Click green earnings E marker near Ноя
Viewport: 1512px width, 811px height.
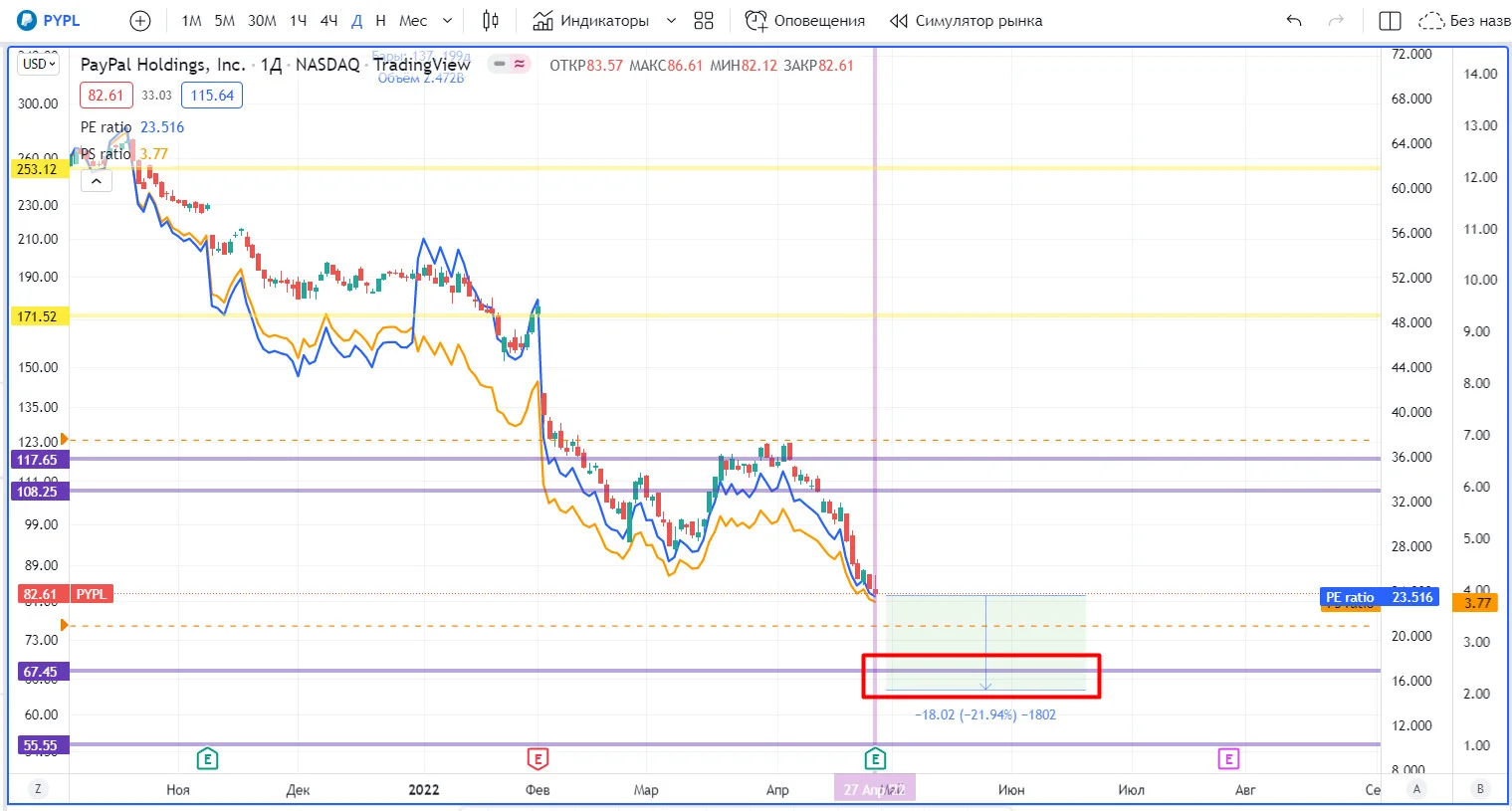pyautogui.click(x=207, y=759)
